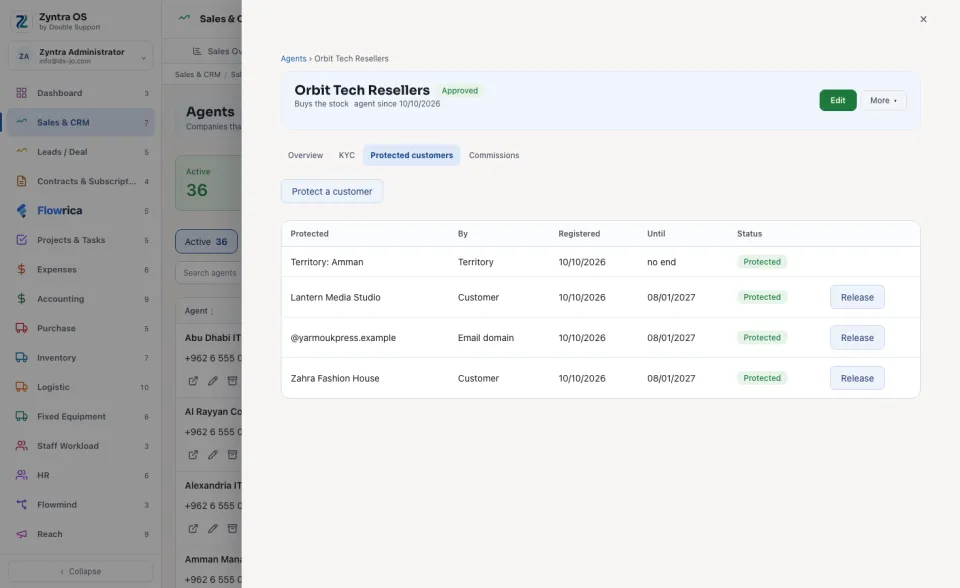This screenshot has height=588, width=960.
Task: Open Leads / Deal sidebar icon
Action: coord(21,151)
